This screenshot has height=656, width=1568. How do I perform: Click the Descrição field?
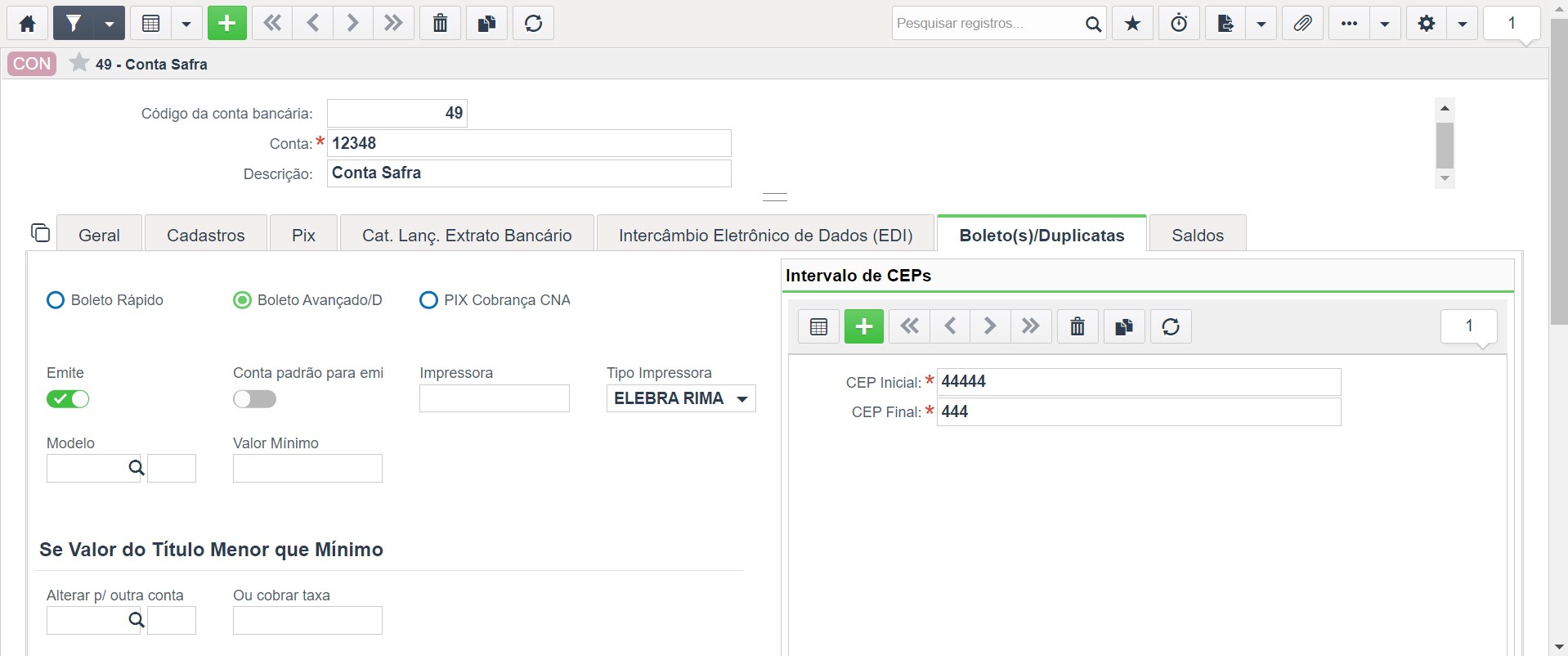[x=529, y=173]
